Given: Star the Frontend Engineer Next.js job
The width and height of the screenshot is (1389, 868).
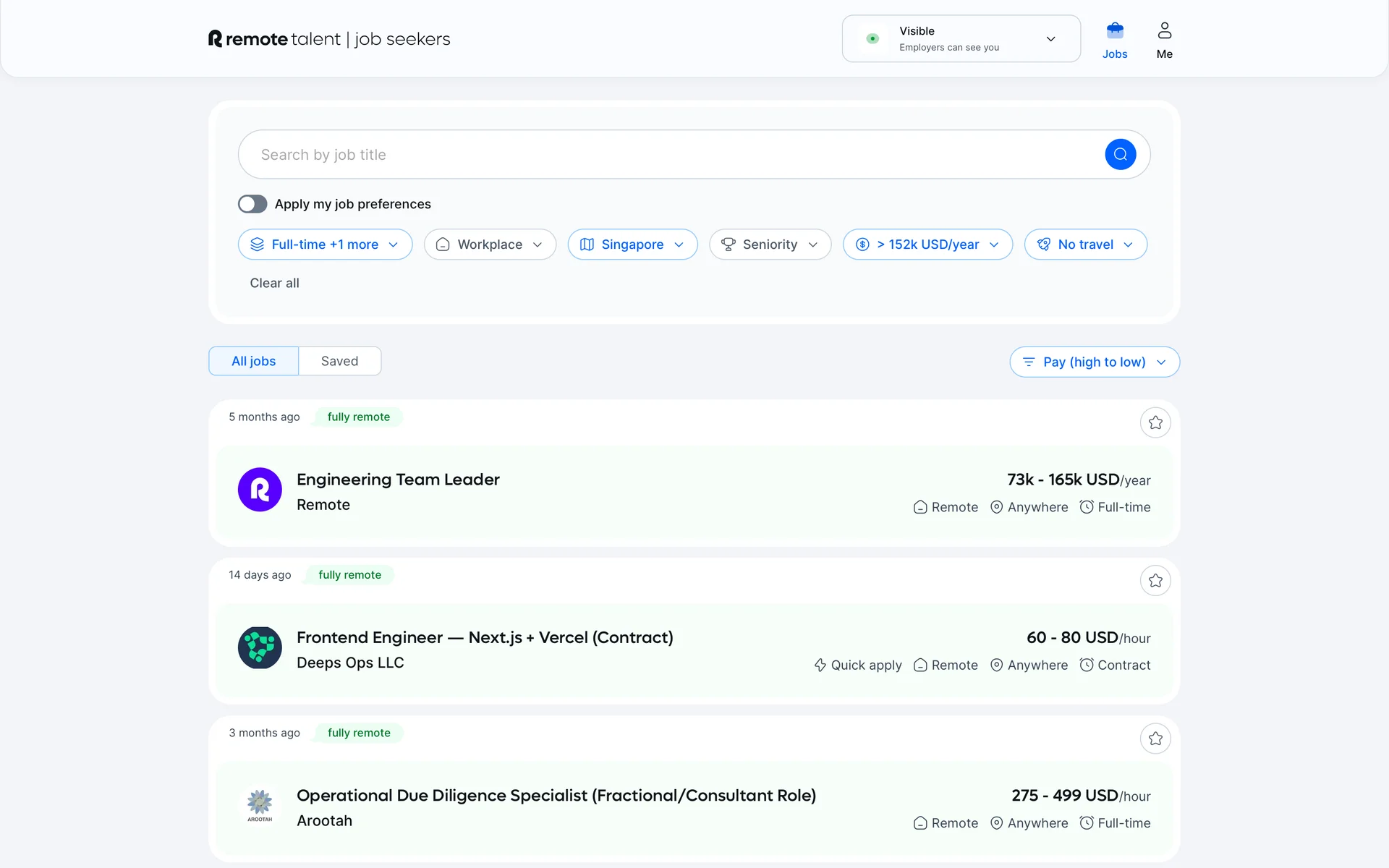Looking at the screenshot, I should click(1155, 581).
